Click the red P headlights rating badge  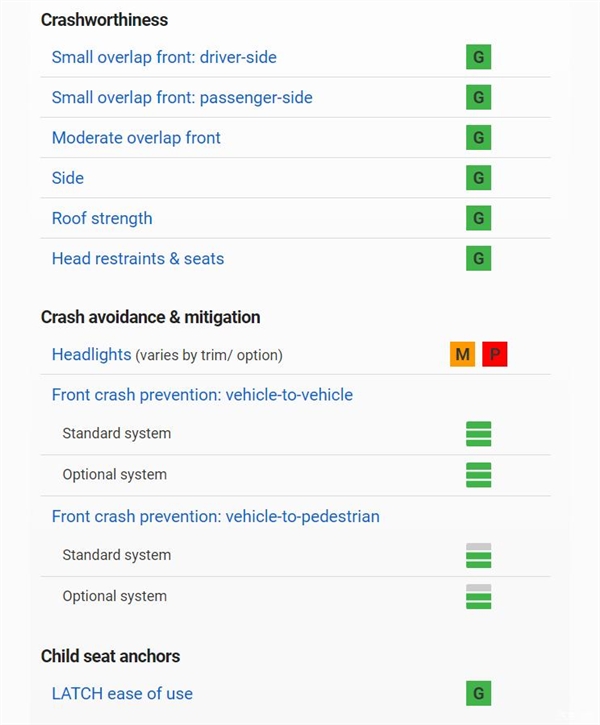tap(494, 354)
